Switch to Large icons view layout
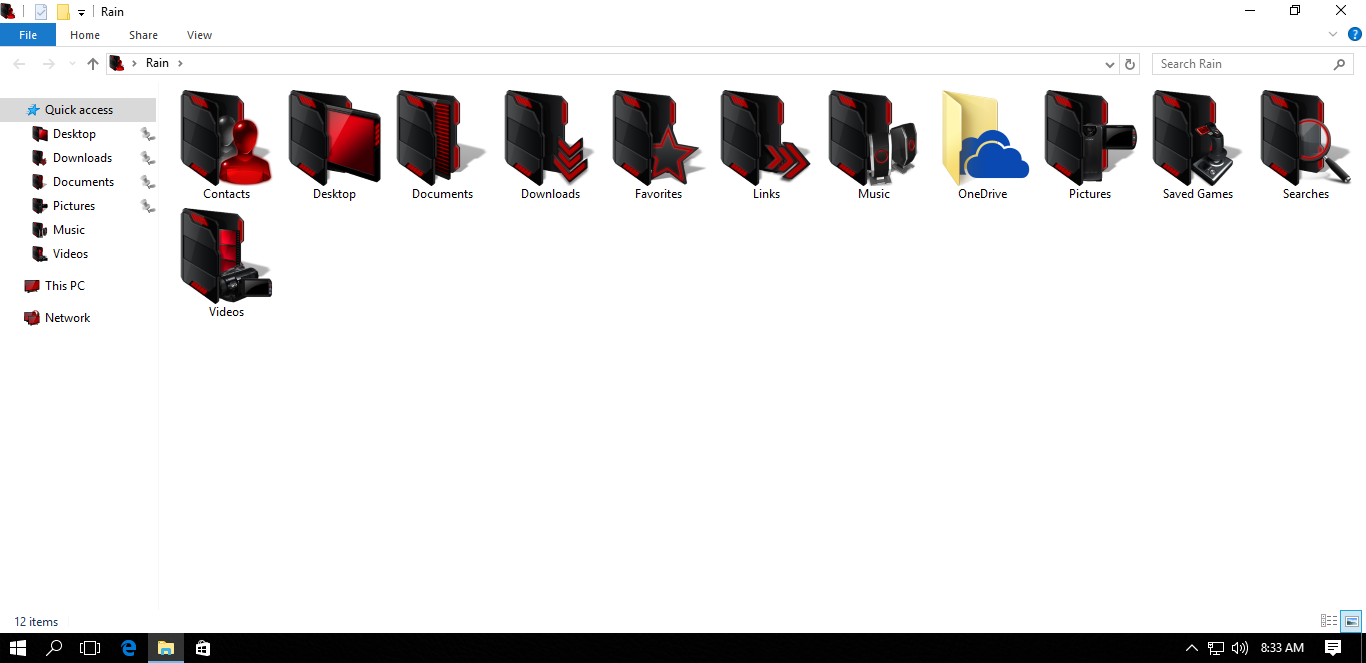Viewport: 1366px width, 663px height. coord(1351,621)
